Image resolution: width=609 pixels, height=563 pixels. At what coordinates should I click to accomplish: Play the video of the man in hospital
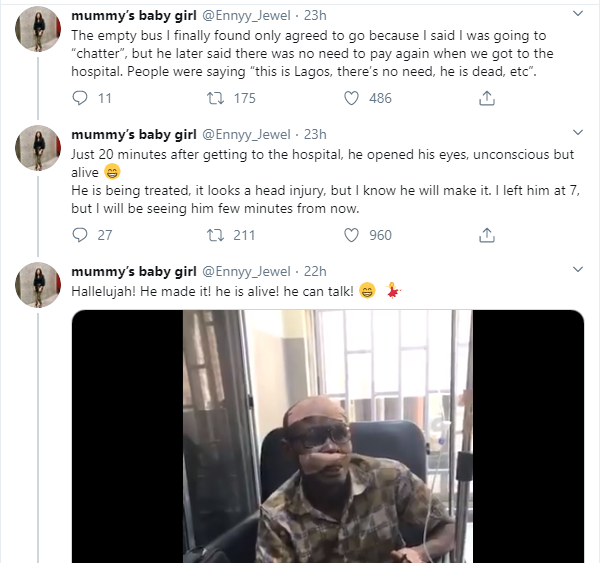coord(327,435)
